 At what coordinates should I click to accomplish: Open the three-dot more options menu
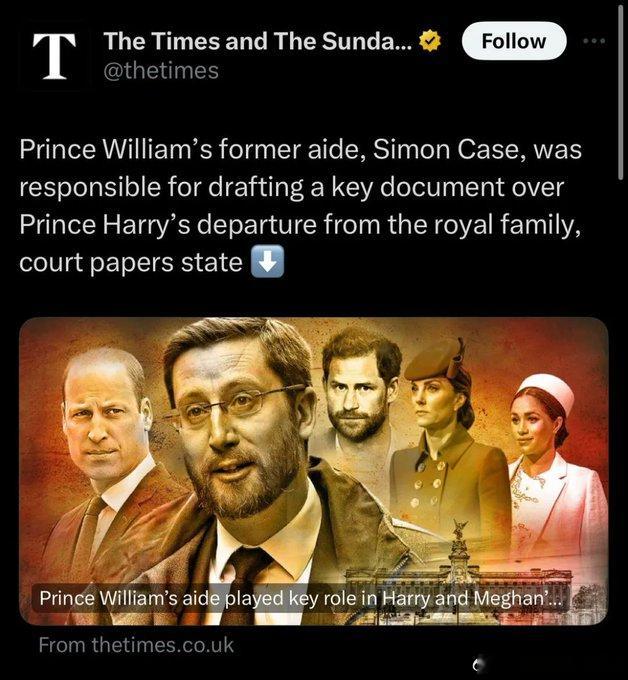click(594, 41)
